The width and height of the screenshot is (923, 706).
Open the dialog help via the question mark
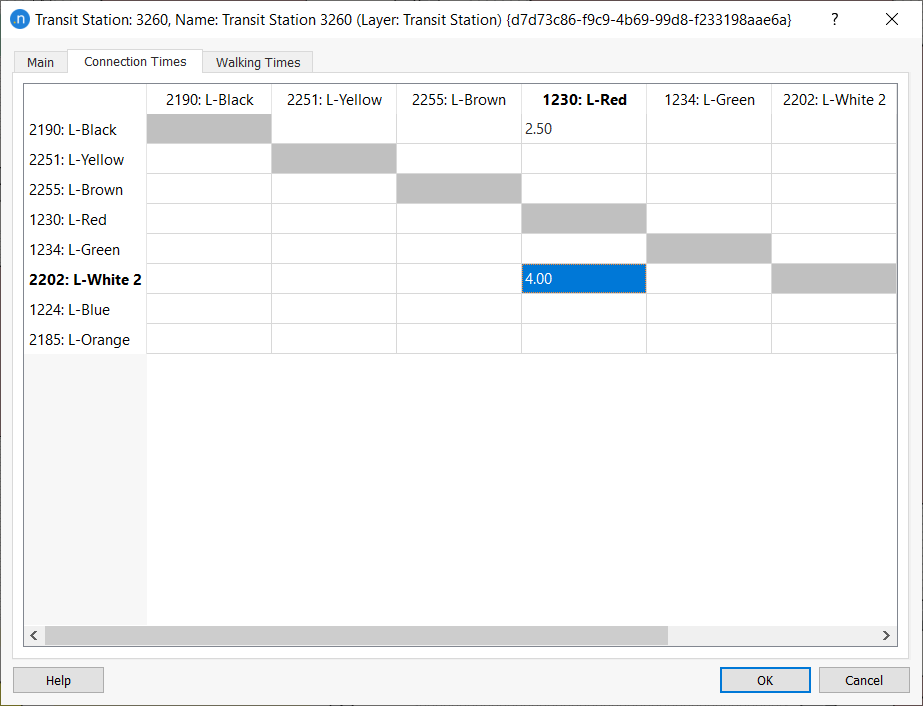click(834, 19)
